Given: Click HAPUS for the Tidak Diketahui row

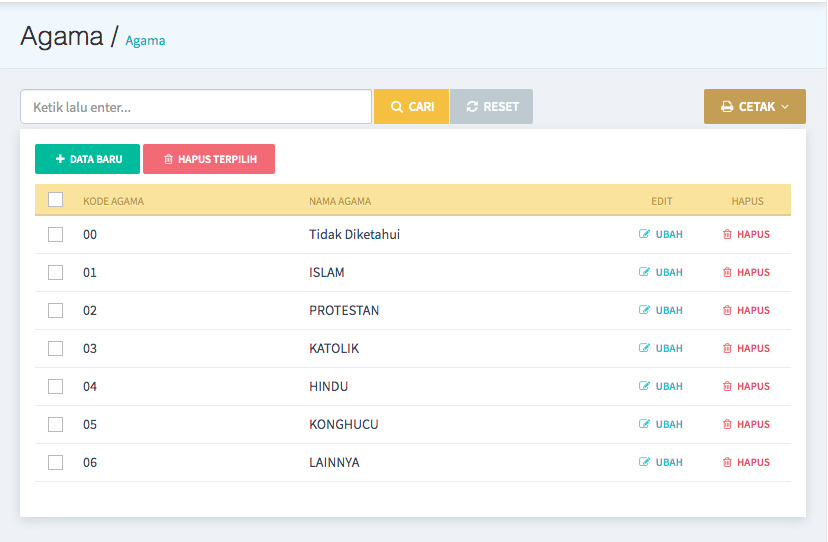Looking at the screenshot, I should (746, 235).
